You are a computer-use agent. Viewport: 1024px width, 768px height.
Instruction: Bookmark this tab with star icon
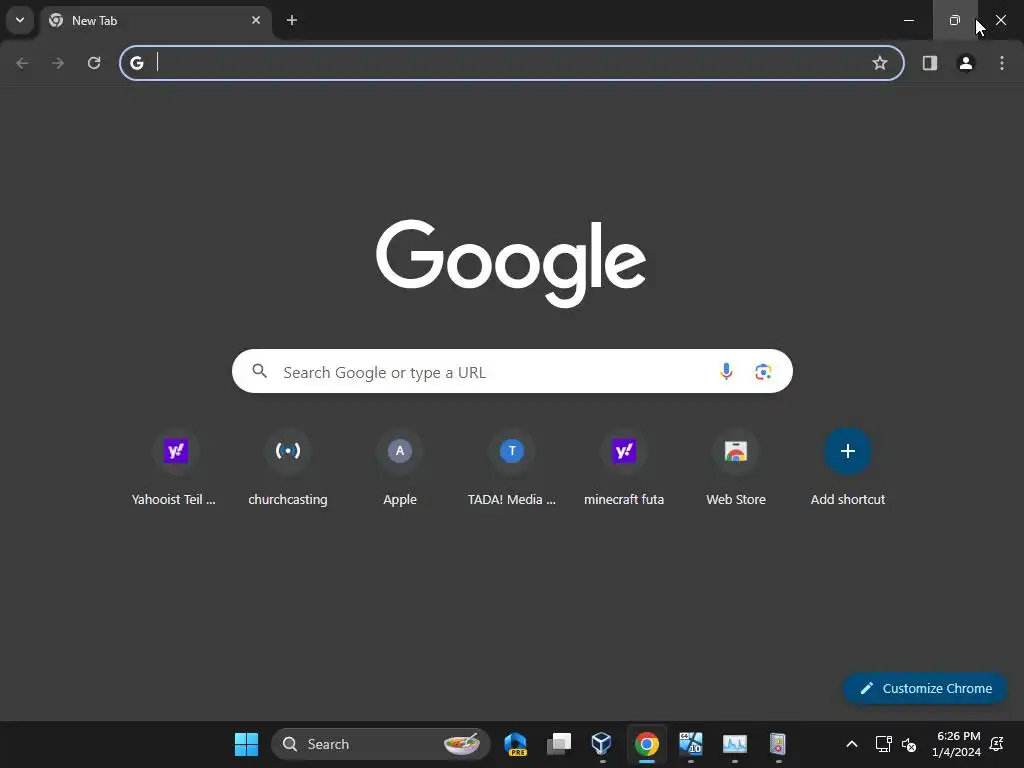[x=880, y=63]
